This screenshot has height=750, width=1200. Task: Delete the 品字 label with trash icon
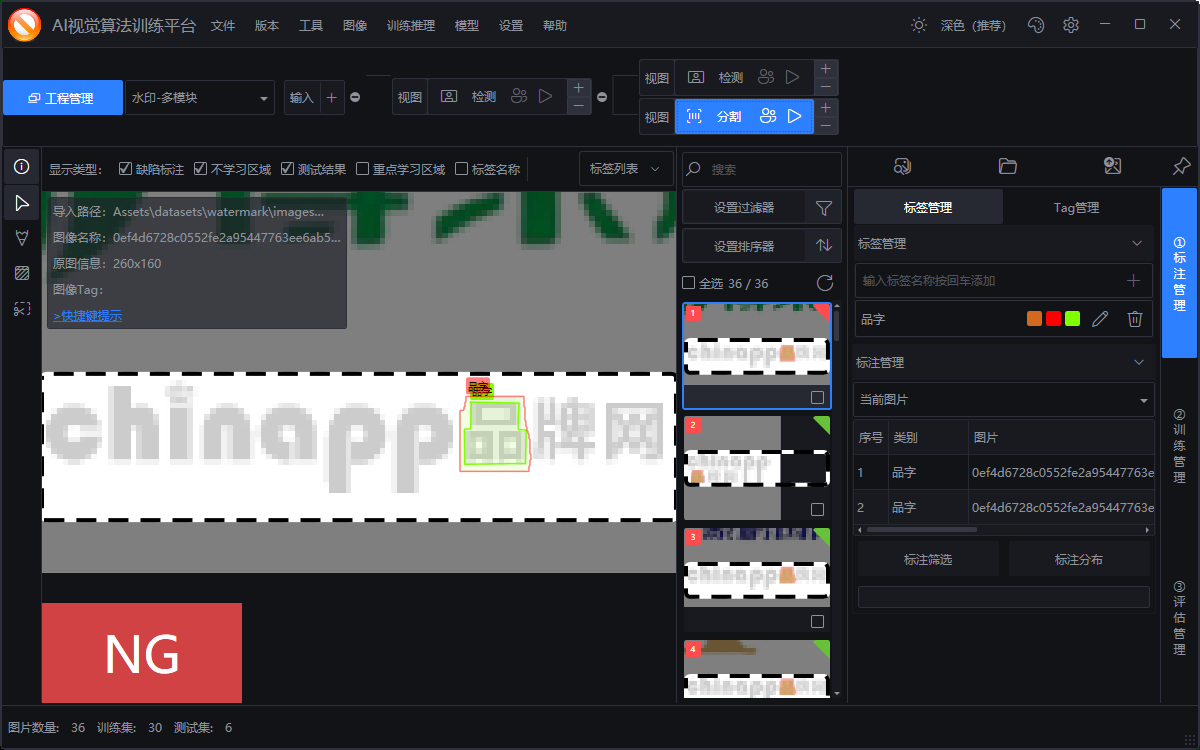(x=1135, y=319)
